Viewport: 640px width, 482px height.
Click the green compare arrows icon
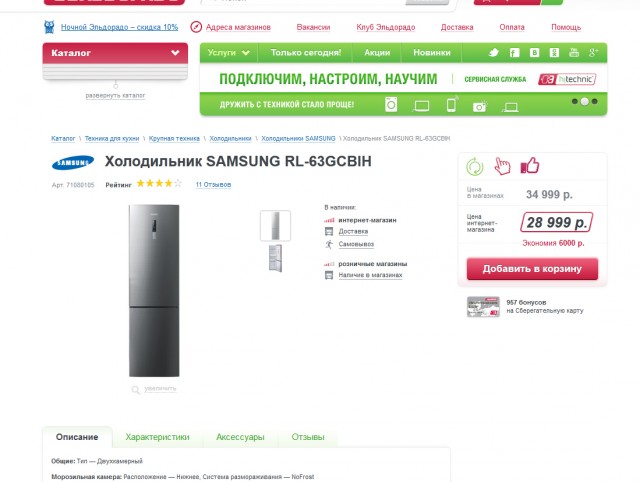pos(476,167)
